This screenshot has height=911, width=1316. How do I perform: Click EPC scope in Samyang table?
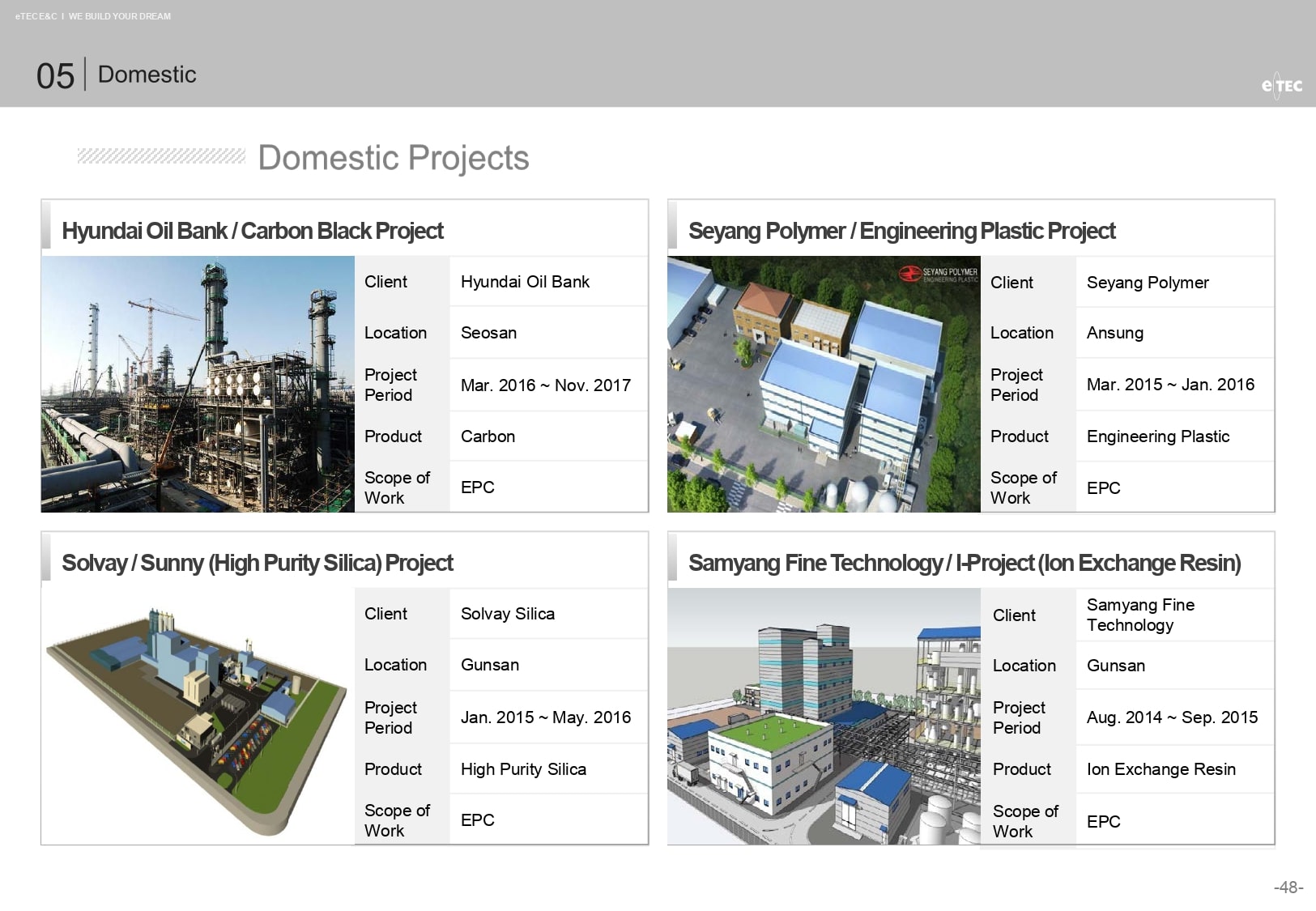pos(1103,822)
